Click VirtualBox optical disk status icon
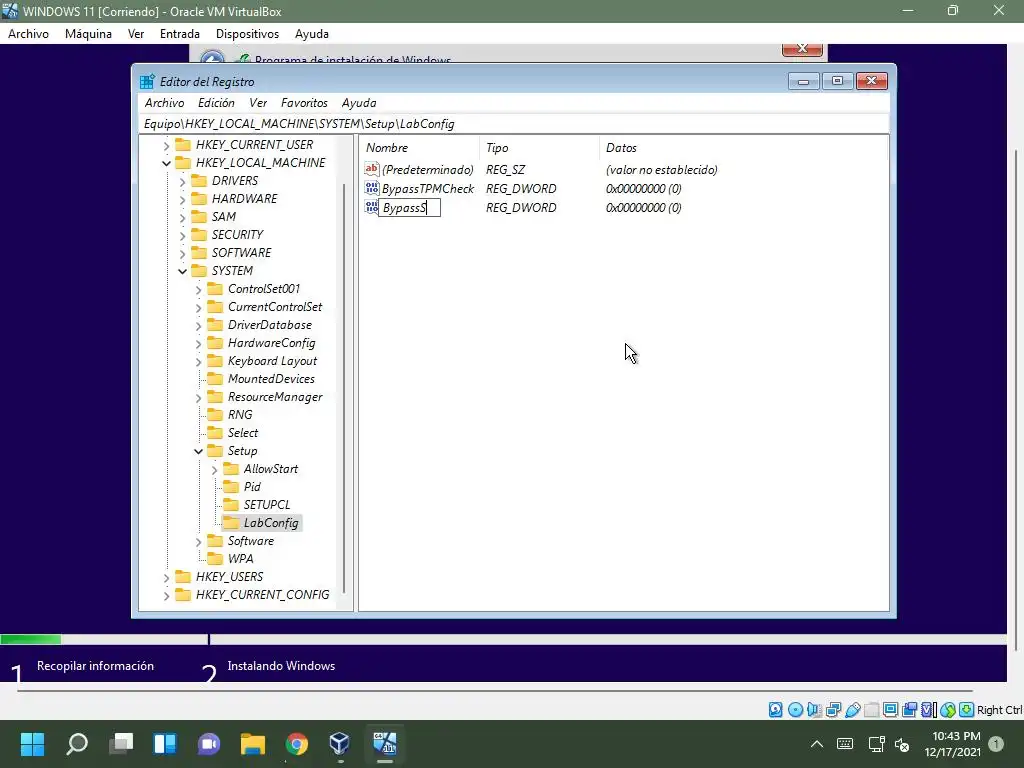 click(x=795, y=710)
